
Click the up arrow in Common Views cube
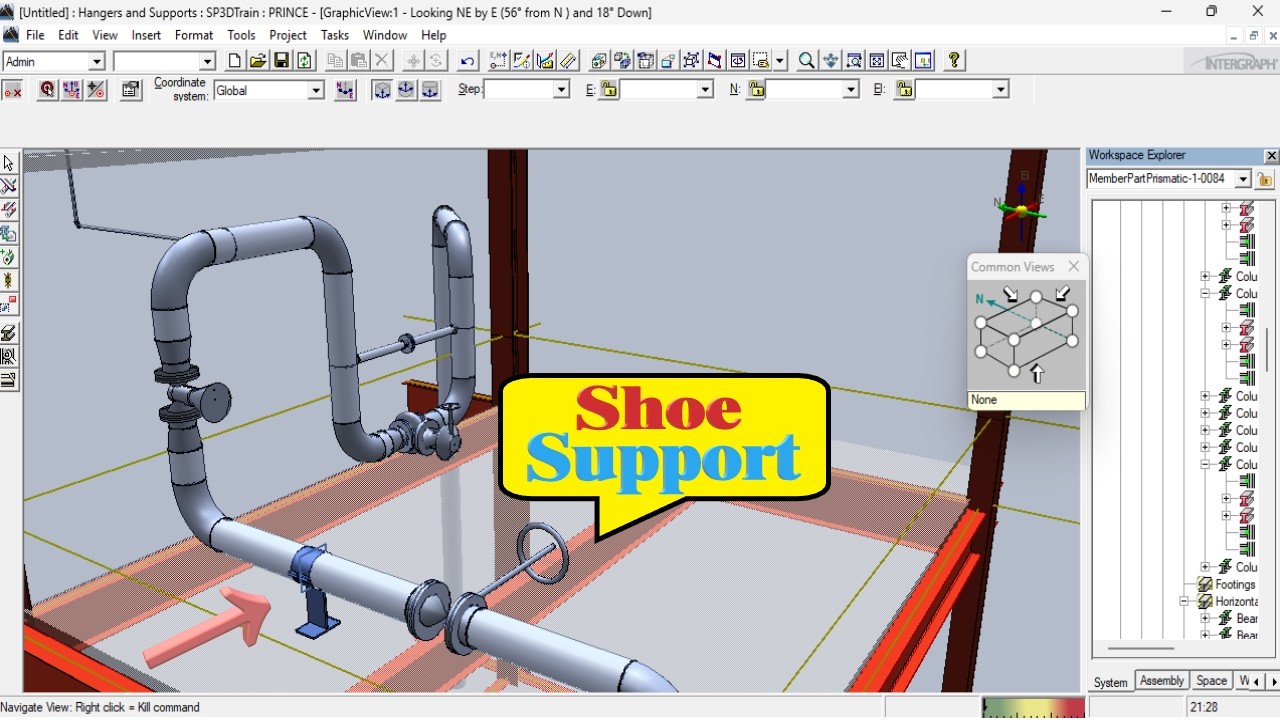pyautogui.click(x=1037, y=374)
